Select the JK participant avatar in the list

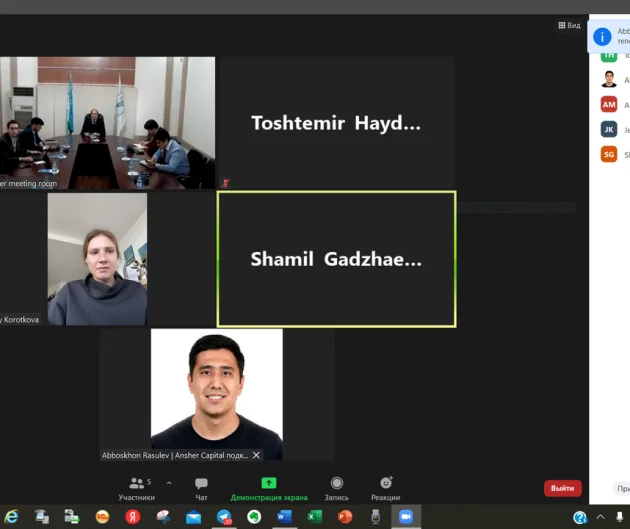click(609, 129)
